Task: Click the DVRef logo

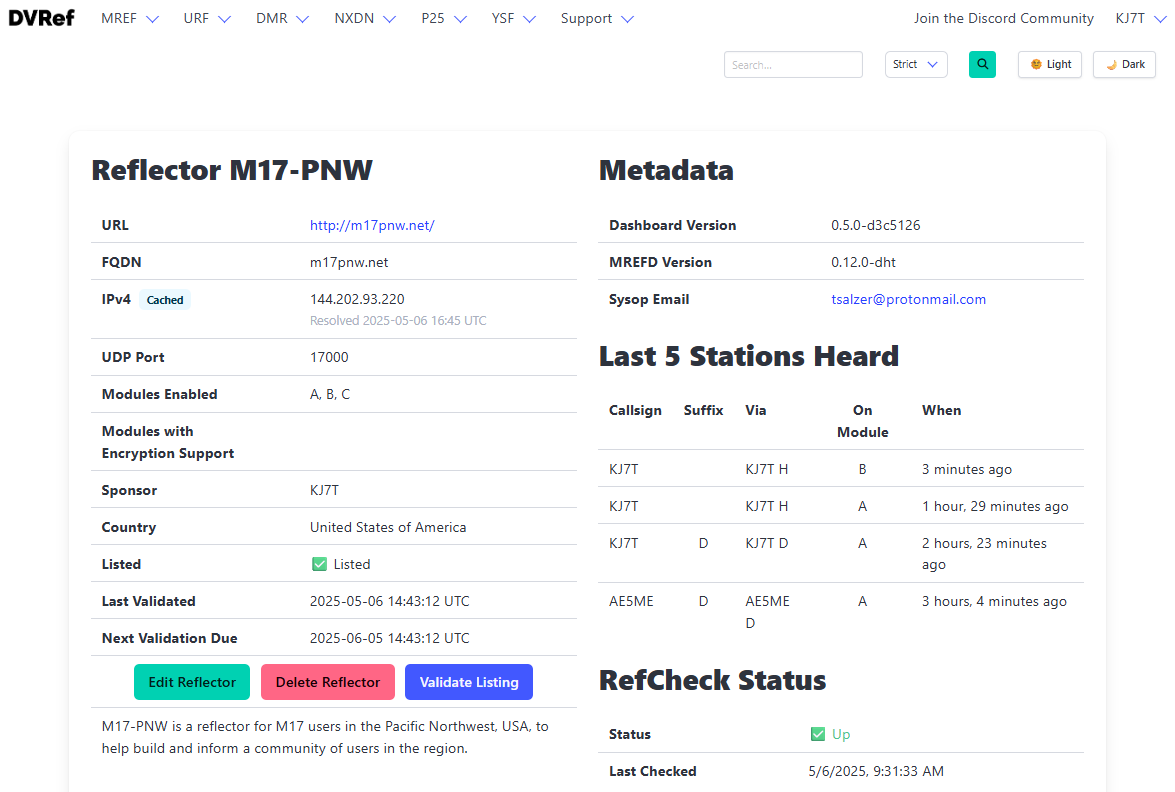Action: click(x=41, y=18)
